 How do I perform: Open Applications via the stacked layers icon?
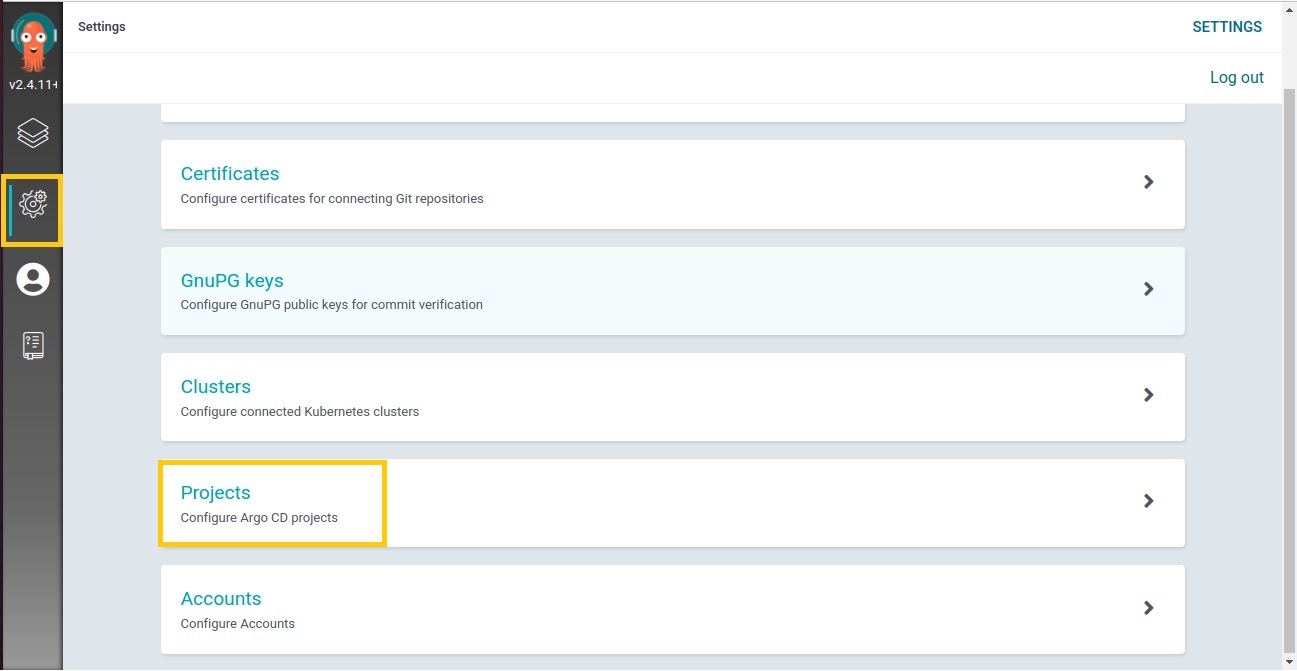coord(33,133)
